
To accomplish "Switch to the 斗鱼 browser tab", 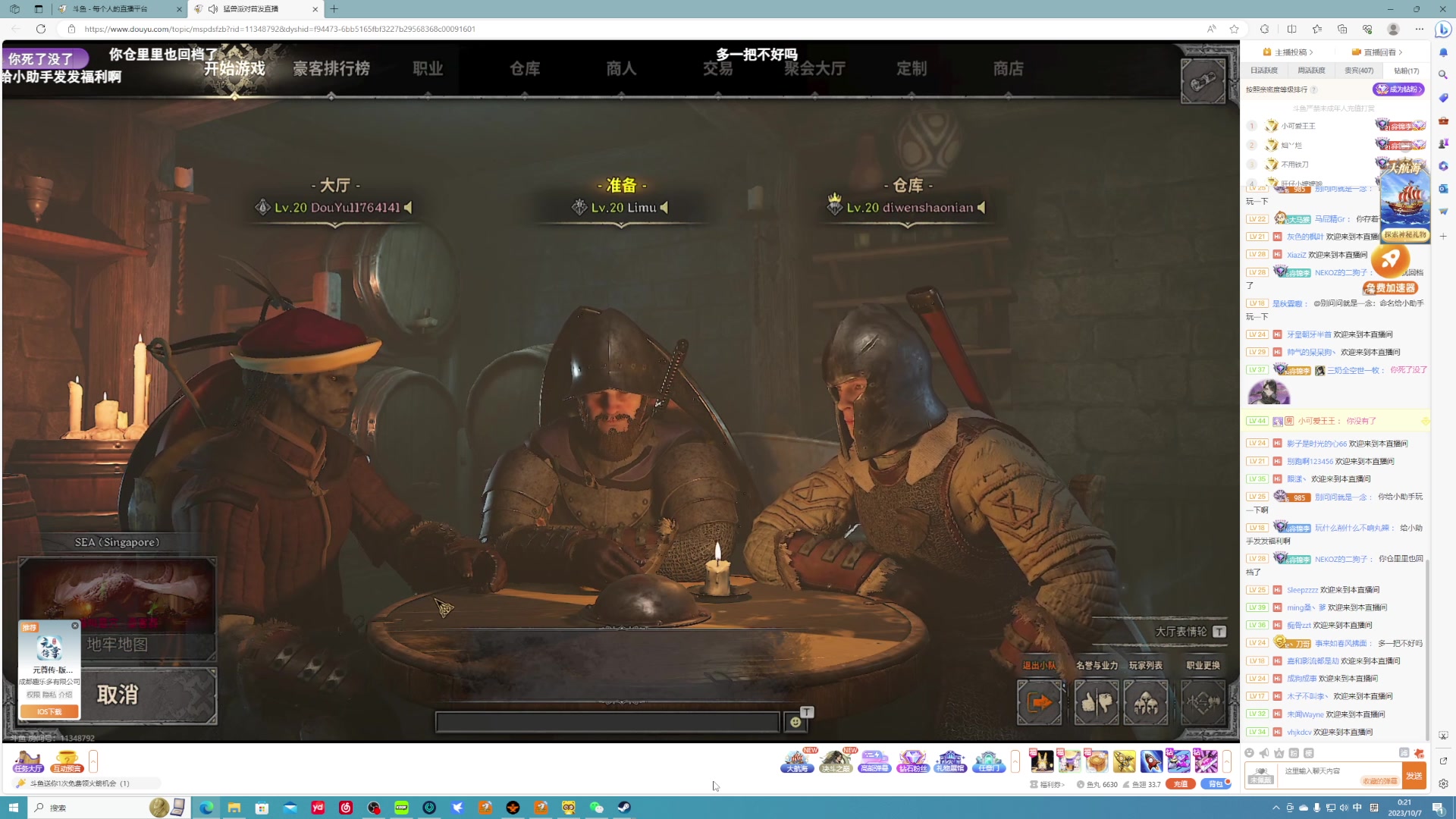I will point(118,9).
